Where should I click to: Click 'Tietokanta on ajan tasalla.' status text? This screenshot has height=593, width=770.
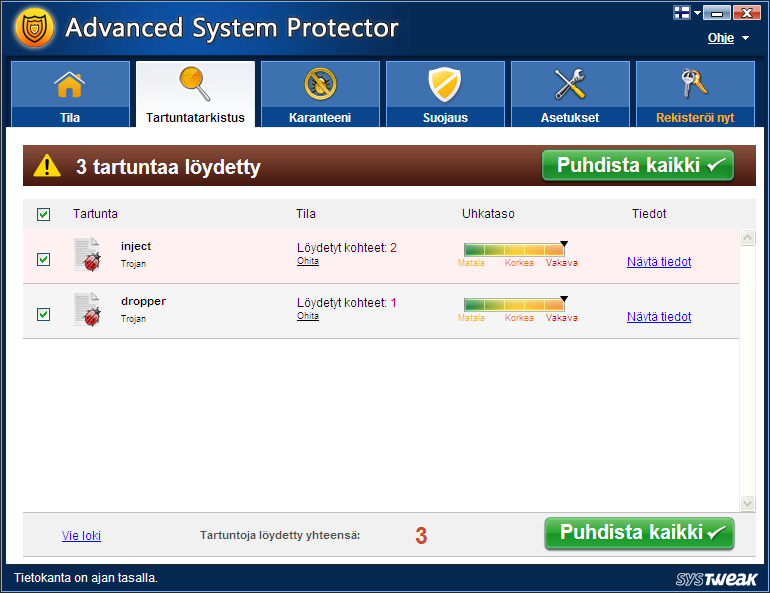86,578
